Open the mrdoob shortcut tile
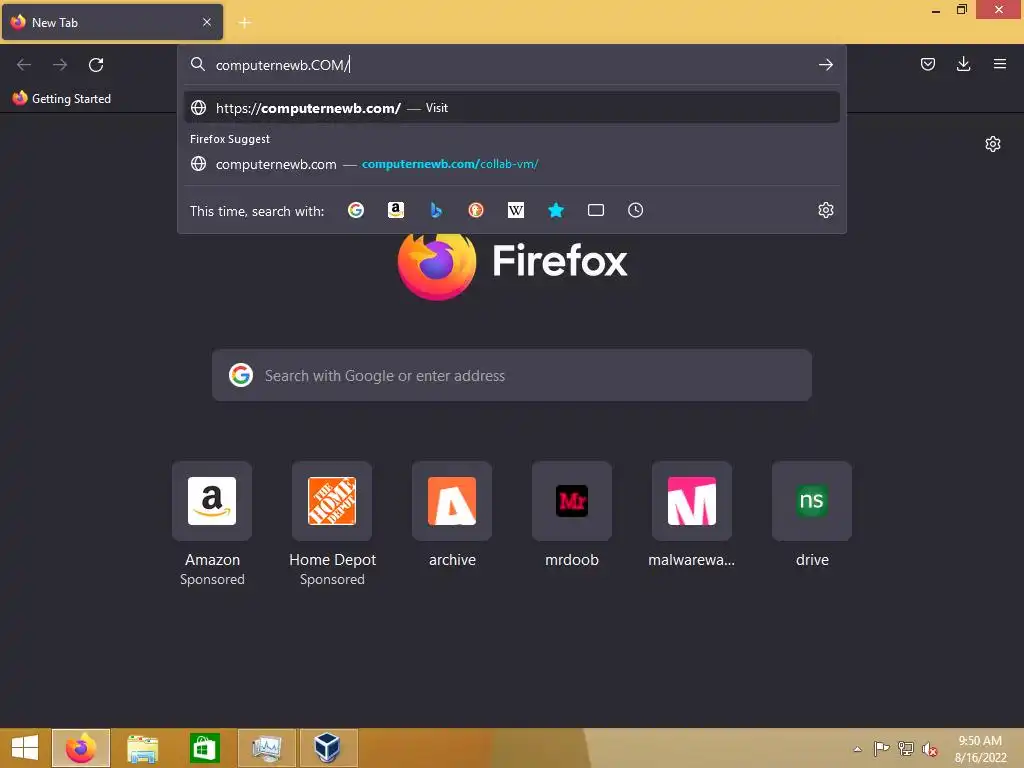Image resolution: width=1024 pixels, height=768 pixels. point(572,501)
